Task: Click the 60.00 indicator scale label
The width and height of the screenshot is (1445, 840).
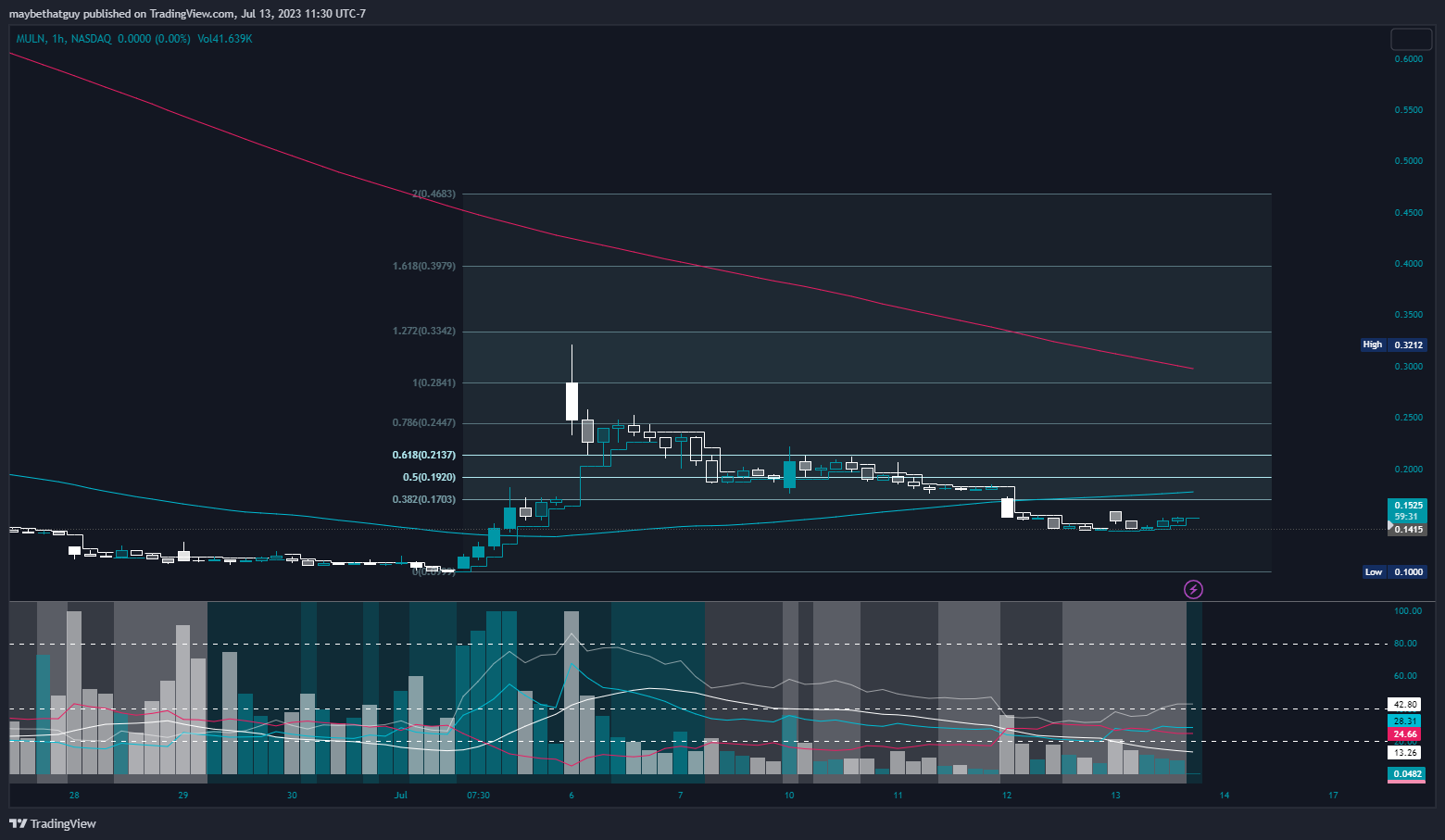Action: pos(1405,675)
